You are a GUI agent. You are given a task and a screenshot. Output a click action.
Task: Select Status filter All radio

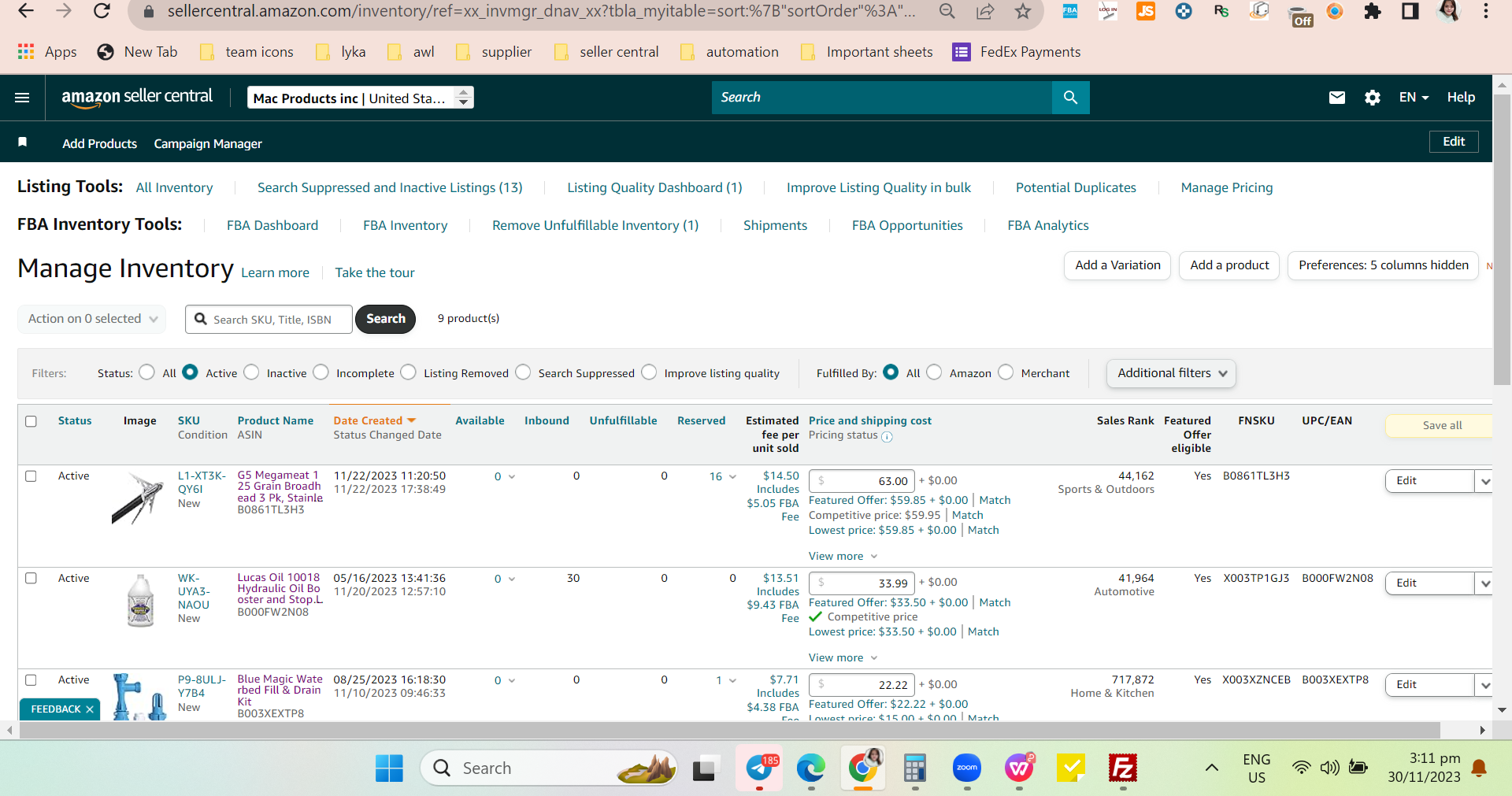(x=146, y=372)
